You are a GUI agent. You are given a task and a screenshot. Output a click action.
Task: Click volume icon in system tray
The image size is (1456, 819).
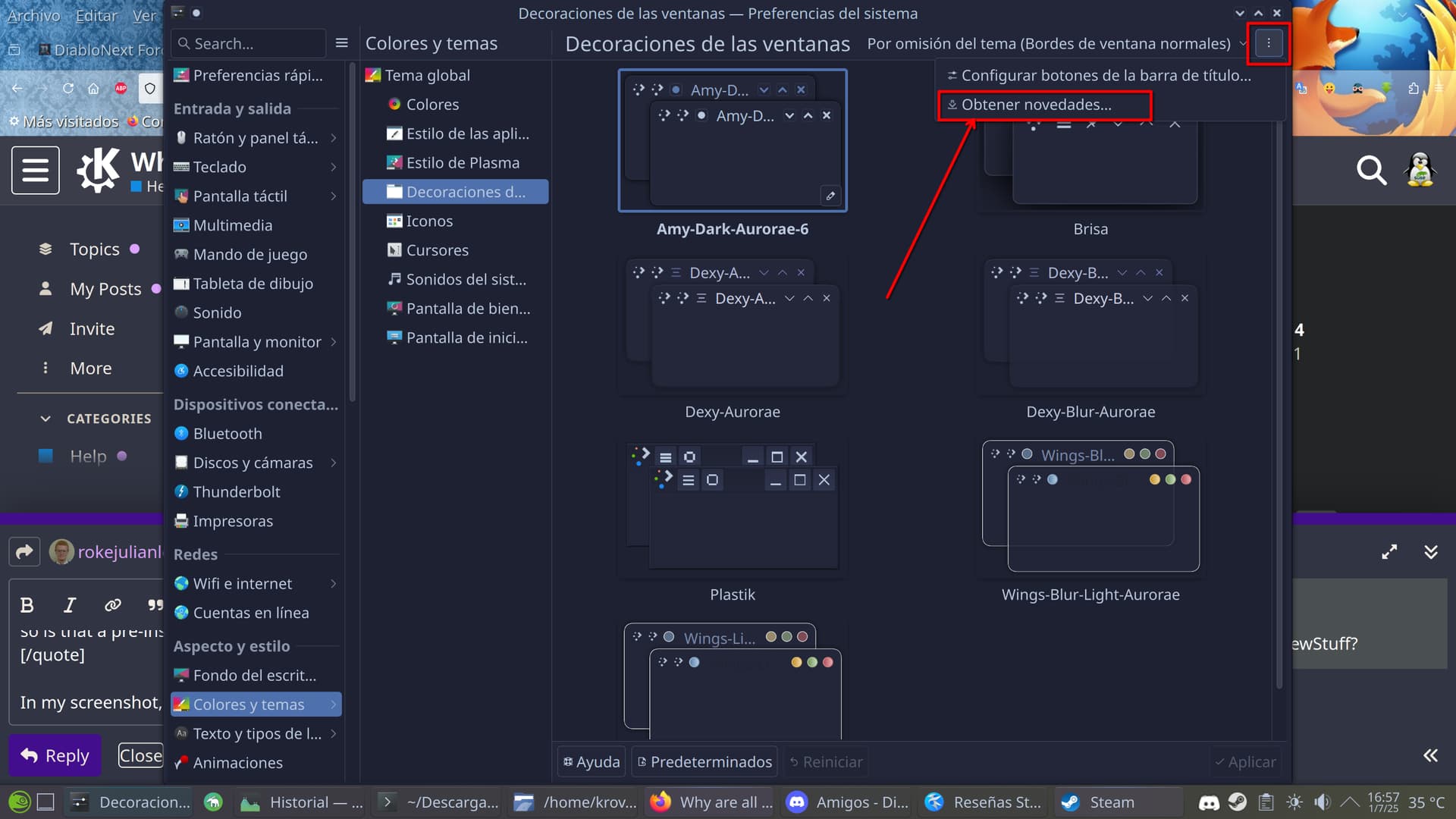(1322, 802)
